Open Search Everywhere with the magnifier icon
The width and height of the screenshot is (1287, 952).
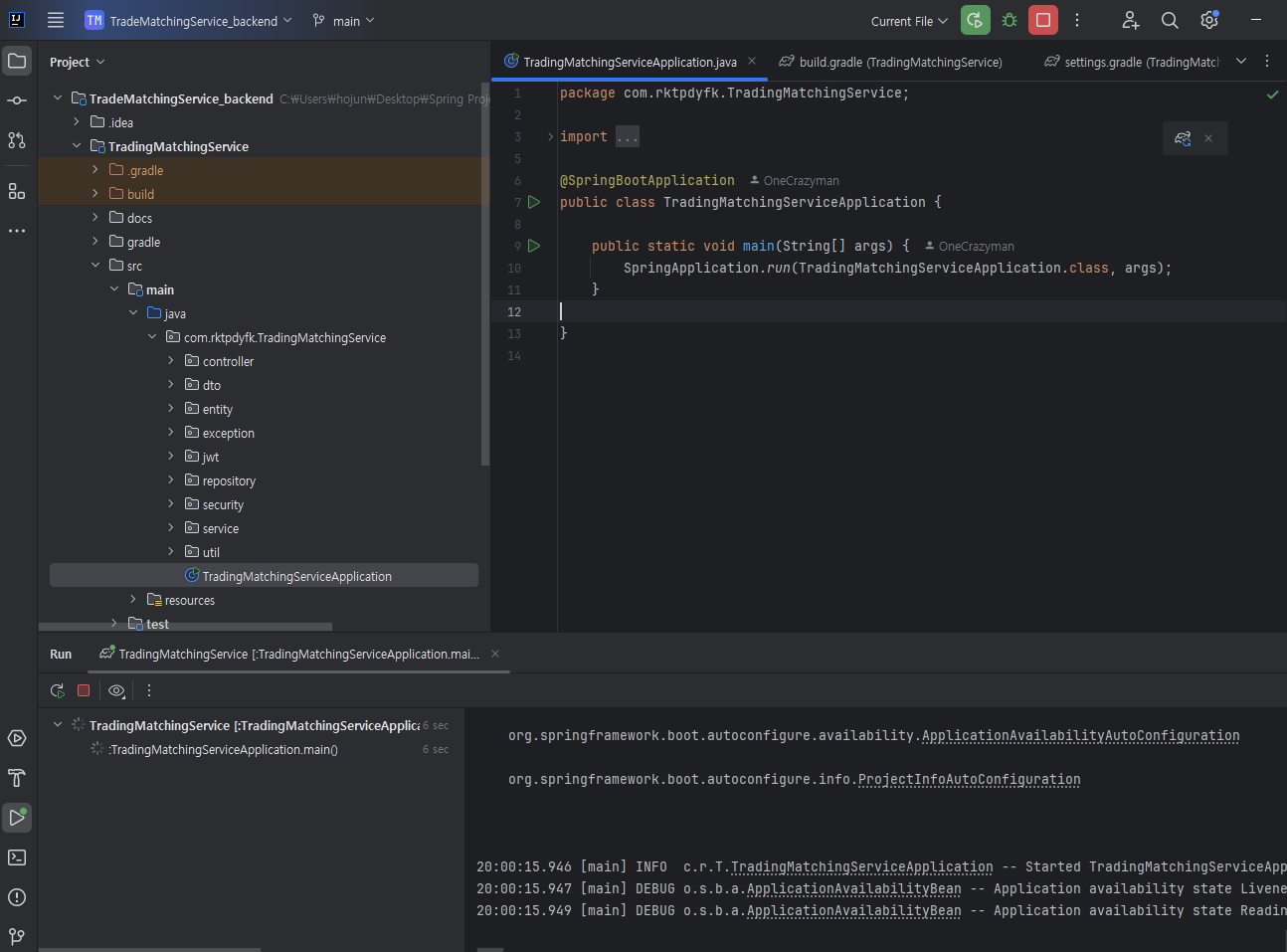[x=1169, y=20]
